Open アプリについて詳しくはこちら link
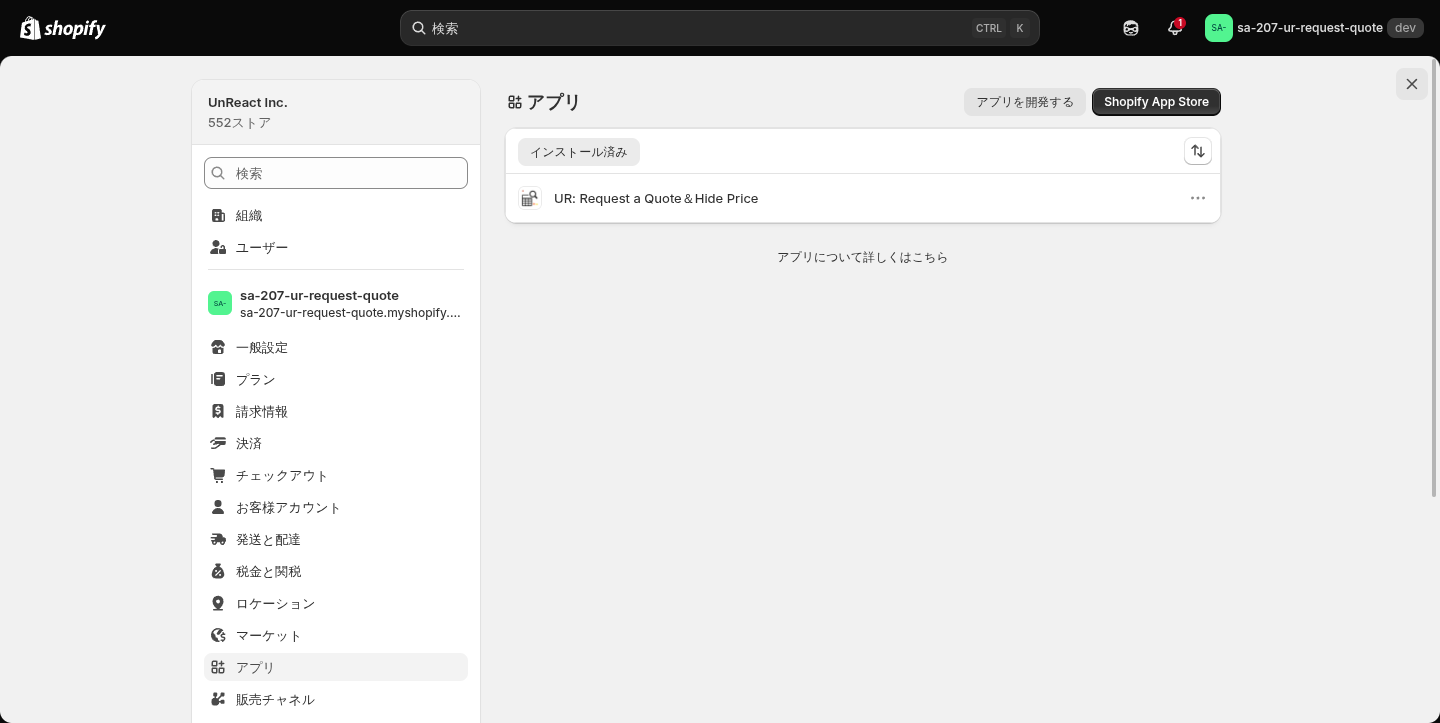This screenshot has width=1440, height=723. (863, 257)
